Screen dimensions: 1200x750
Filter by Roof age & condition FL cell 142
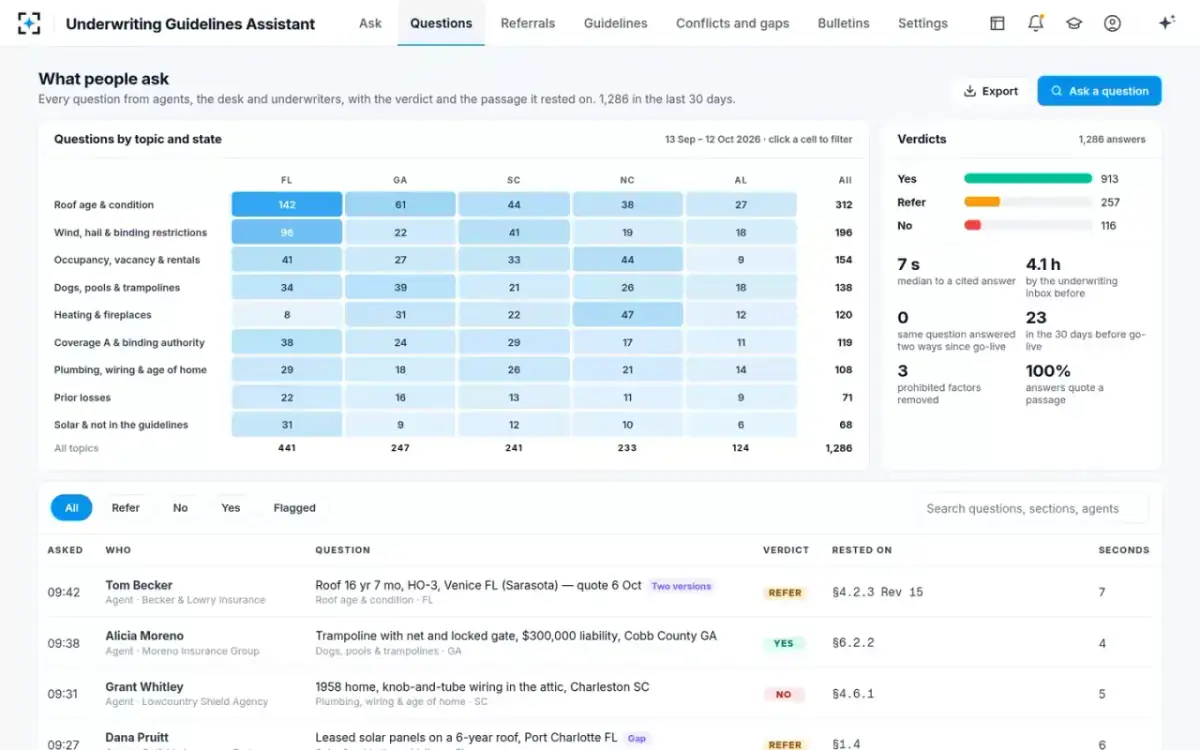[x=287, y=205]
